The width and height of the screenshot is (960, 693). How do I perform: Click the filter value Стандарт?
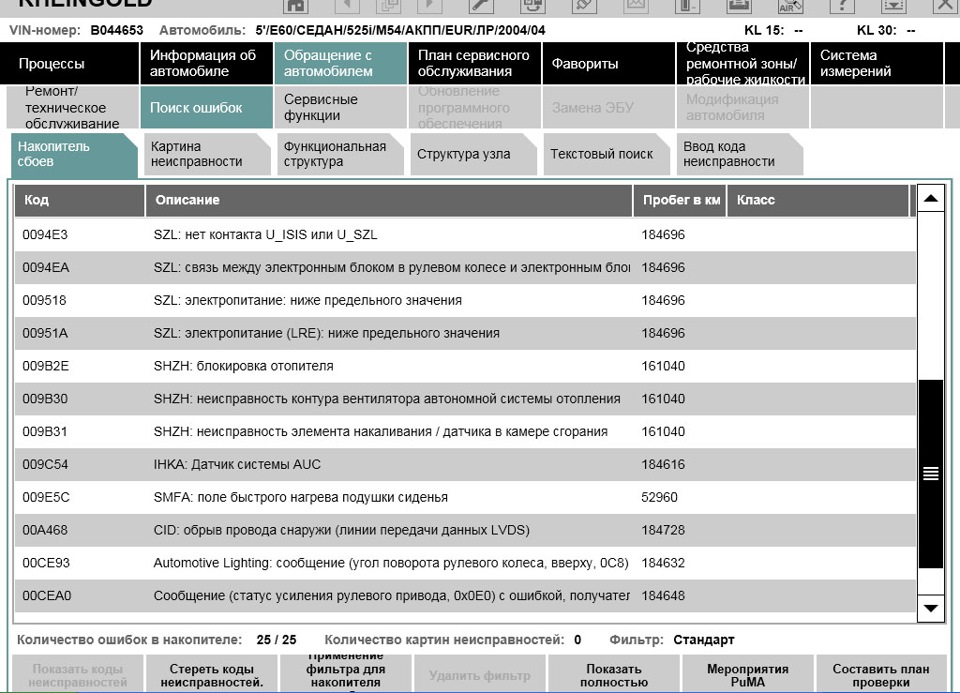click(x=703, y=640)
